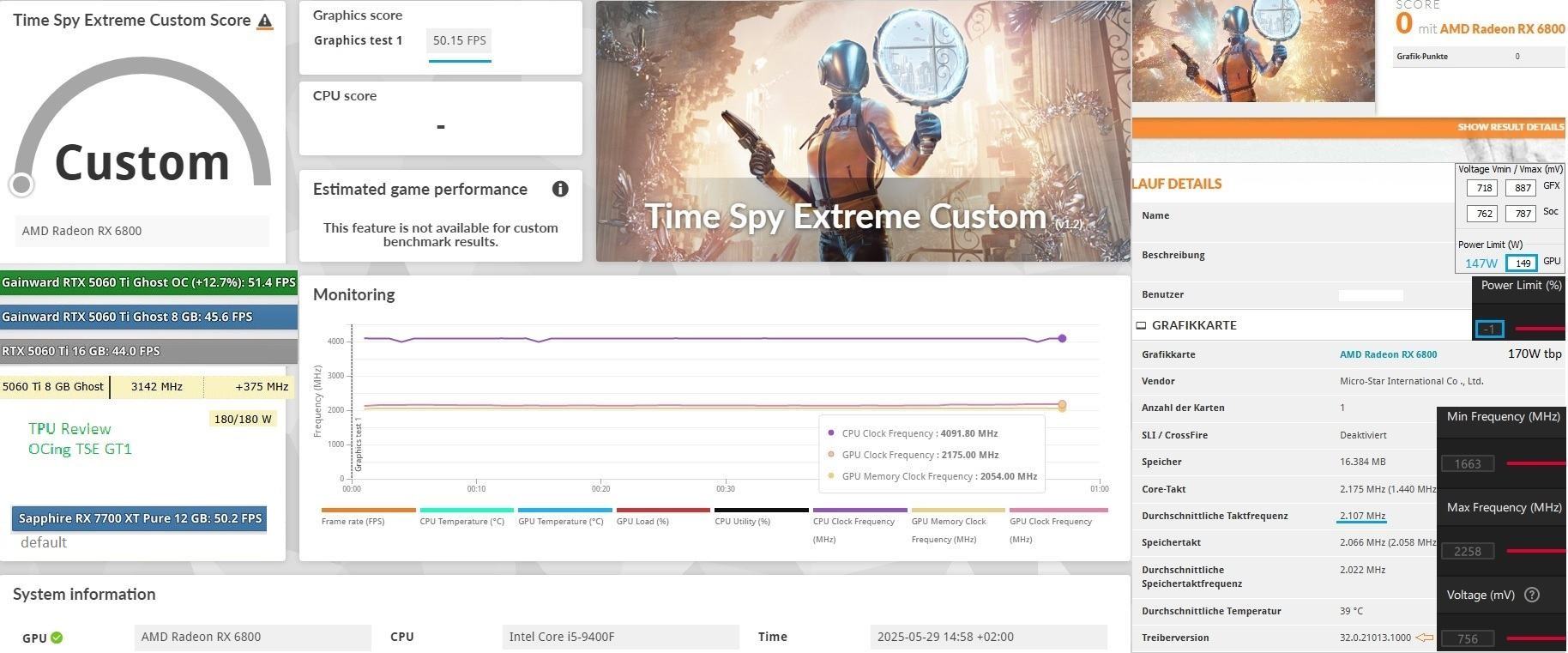
Task: Click the Power Limit (%) value box -1
Action: tap(1489, 329)
